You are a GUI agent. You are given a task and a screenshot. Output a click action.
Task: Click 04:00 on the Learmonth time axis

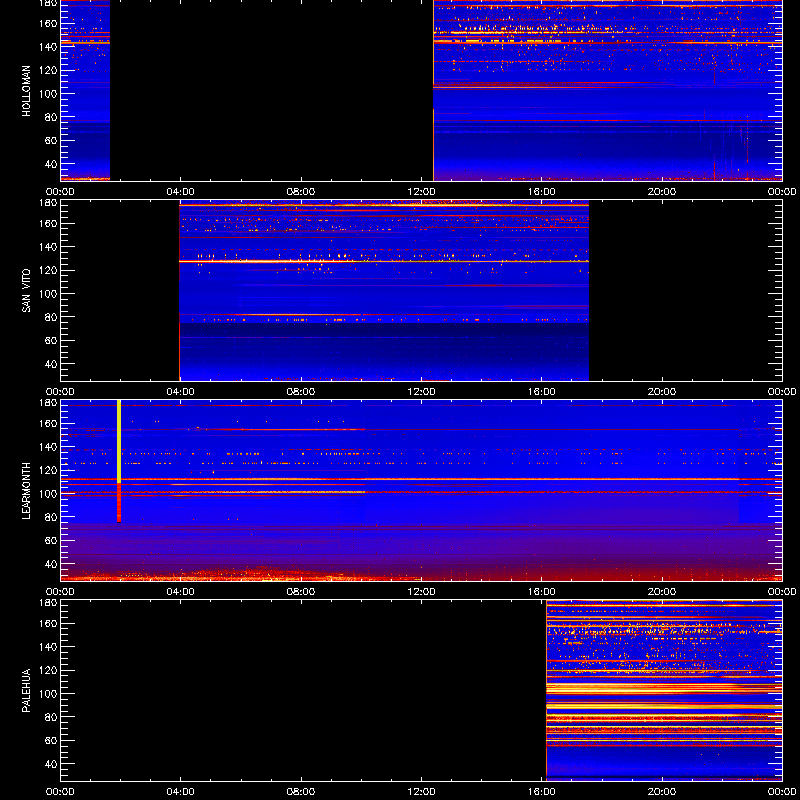click(181, 592)
